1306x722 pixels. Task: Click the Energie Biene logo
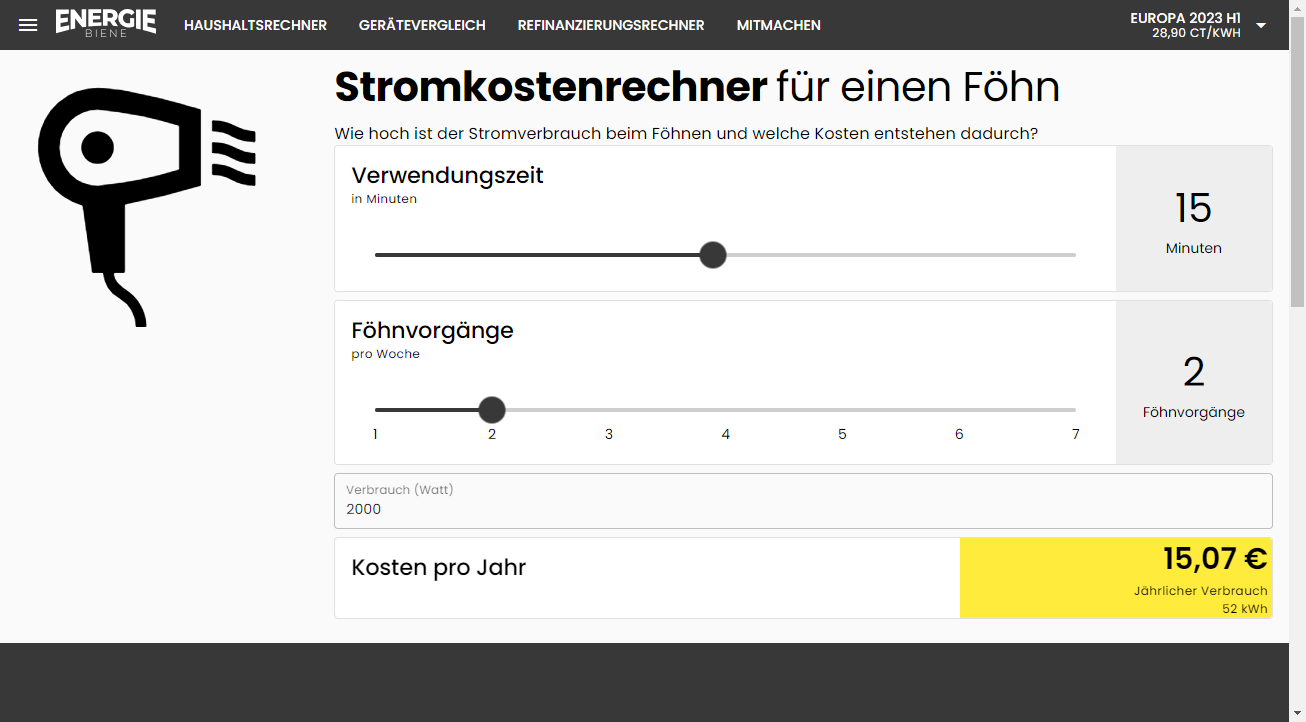coord(106,23)
